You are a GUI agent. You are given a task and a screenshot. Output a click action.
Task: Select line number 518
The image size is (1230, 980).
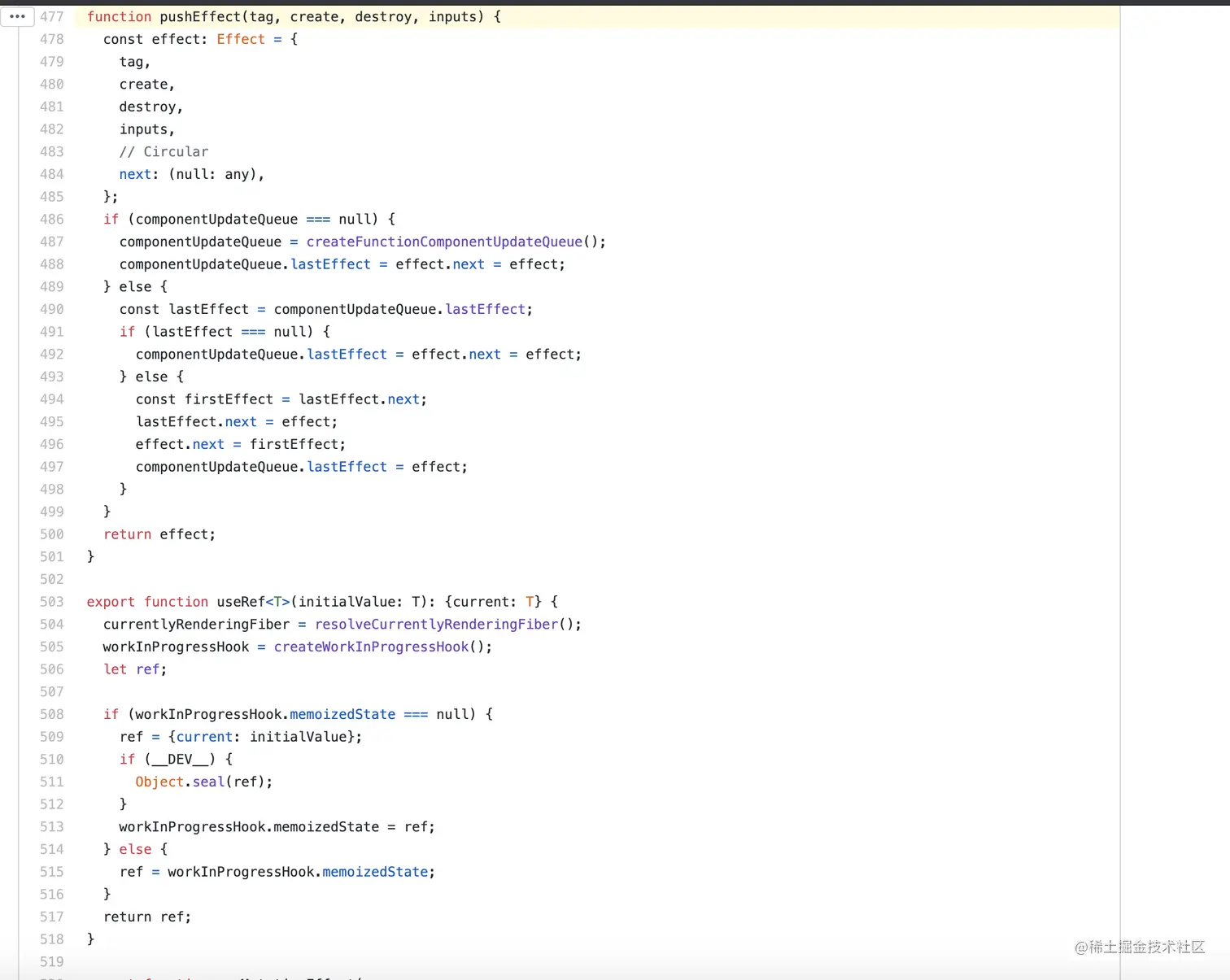coord(51,939)
